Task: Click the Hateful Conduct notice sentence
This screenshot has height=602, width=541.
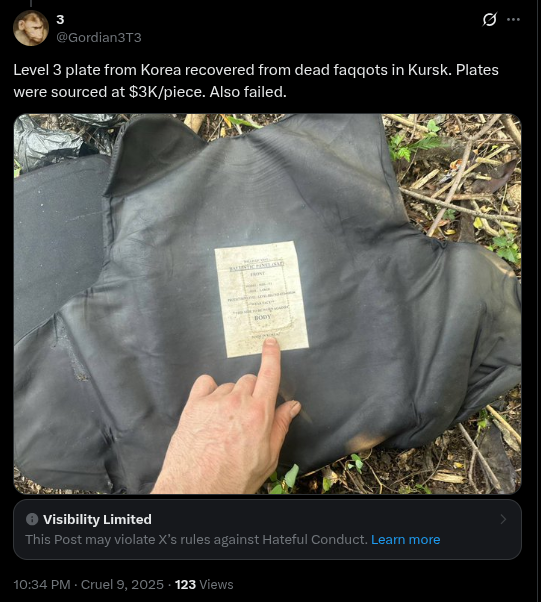Action: [x=197, y=539]
